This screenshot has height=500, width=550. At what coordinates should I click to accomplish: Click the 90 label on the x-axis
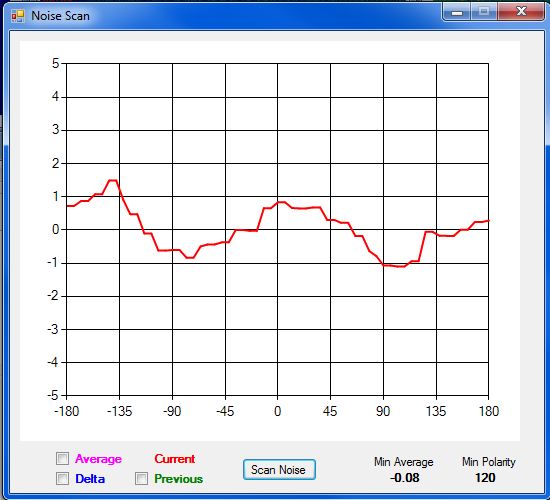point(383,411)
